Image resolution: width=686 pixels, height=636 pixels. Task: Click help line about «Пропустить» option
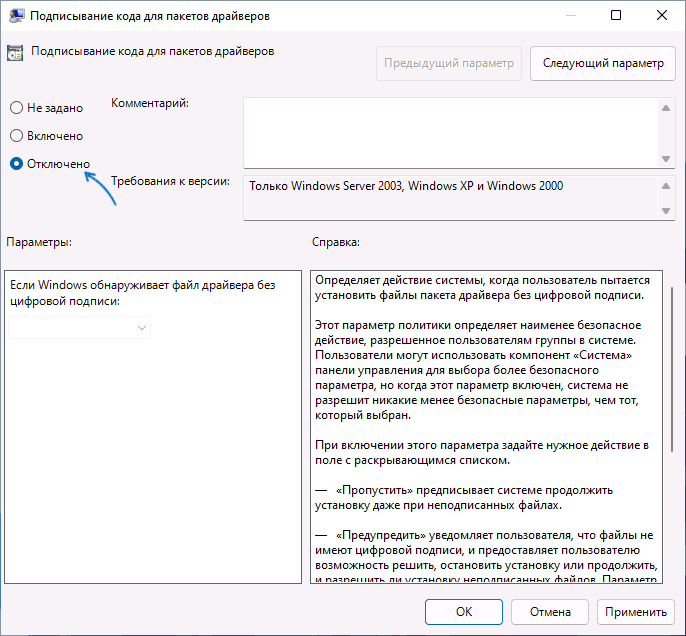464,497
